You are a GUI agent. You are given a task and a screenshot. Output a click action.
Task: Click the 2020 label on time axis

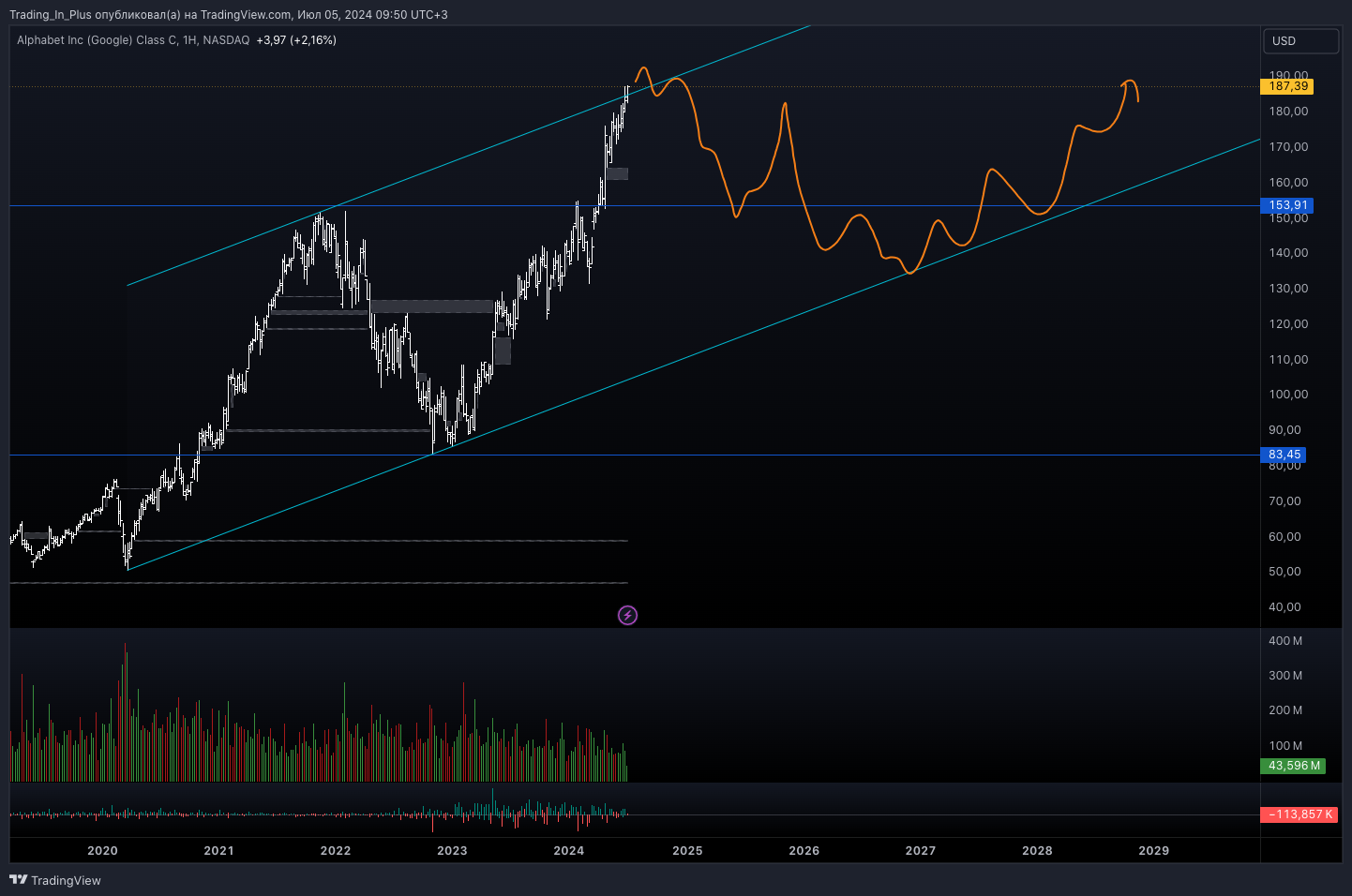click(x=102, y=851)
